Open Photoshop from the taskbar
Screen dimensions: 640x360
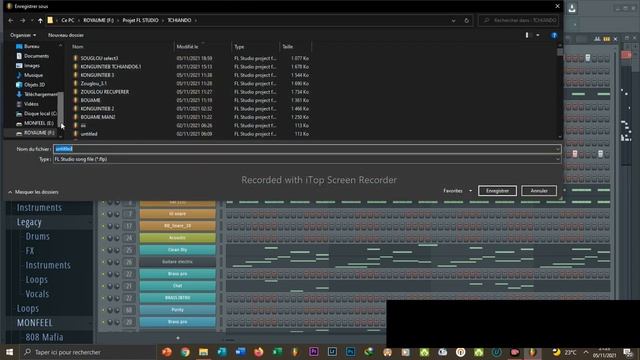point(351,352)
